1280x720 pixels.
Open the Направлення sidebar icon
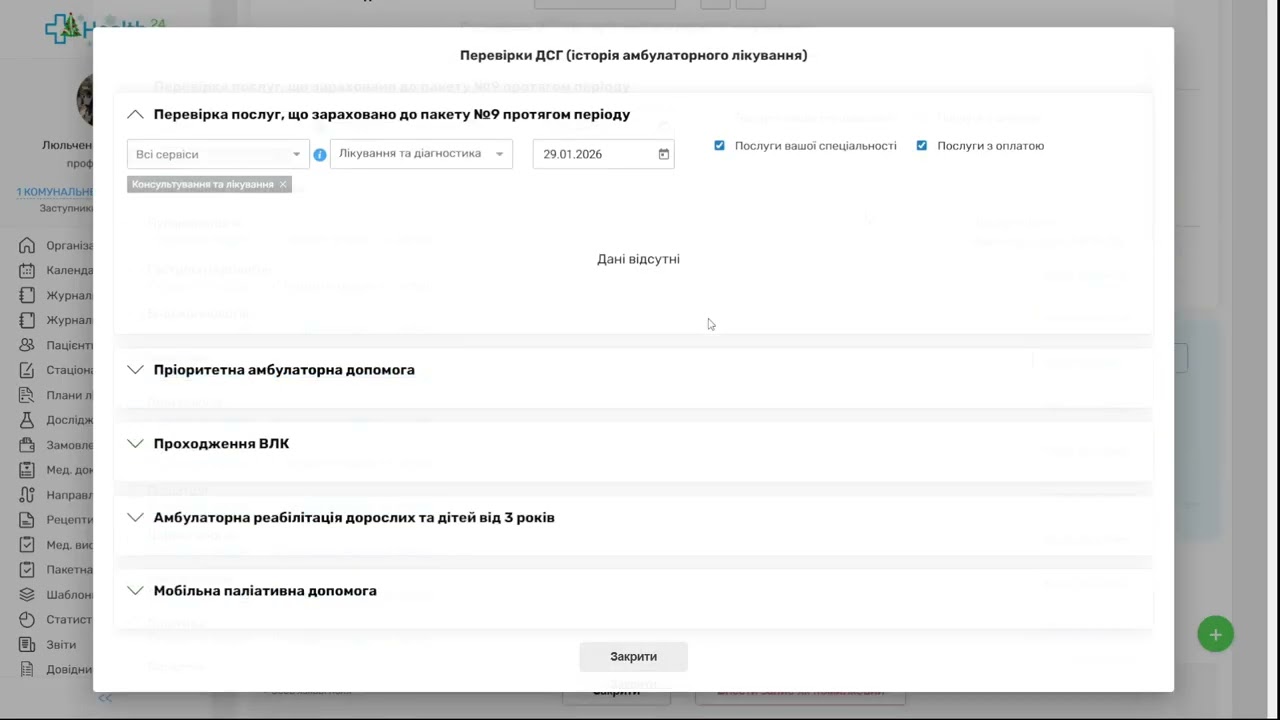coord(27,495)
